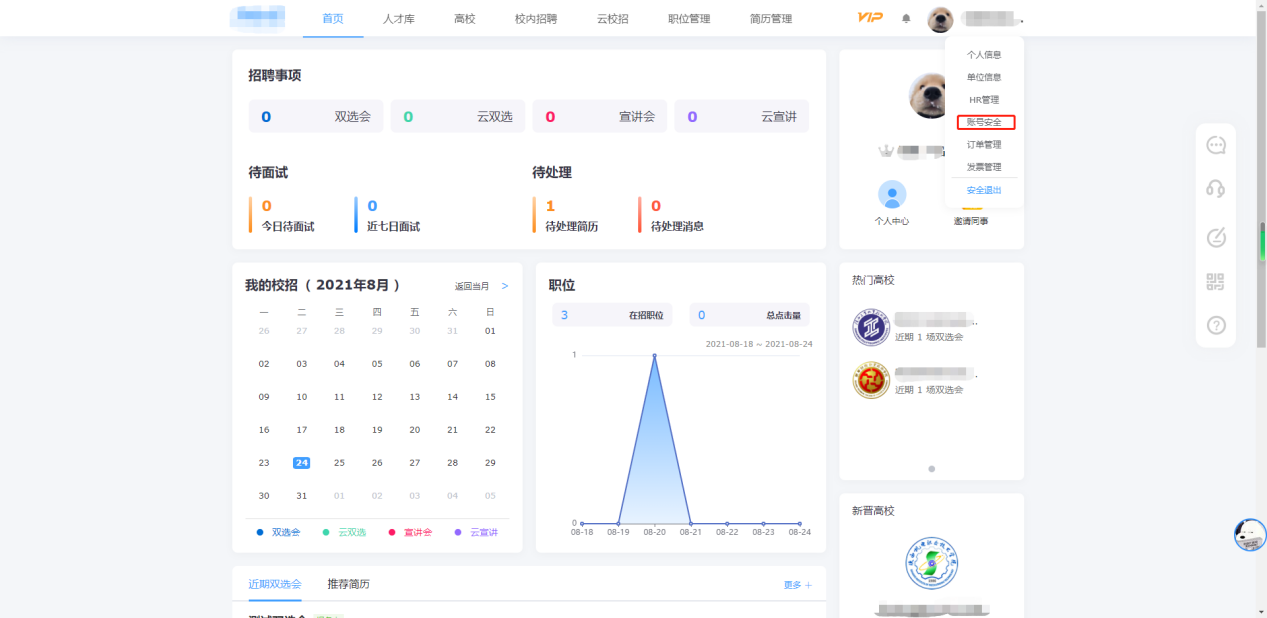Click 返回当月 in the calendar

point(472,286)
